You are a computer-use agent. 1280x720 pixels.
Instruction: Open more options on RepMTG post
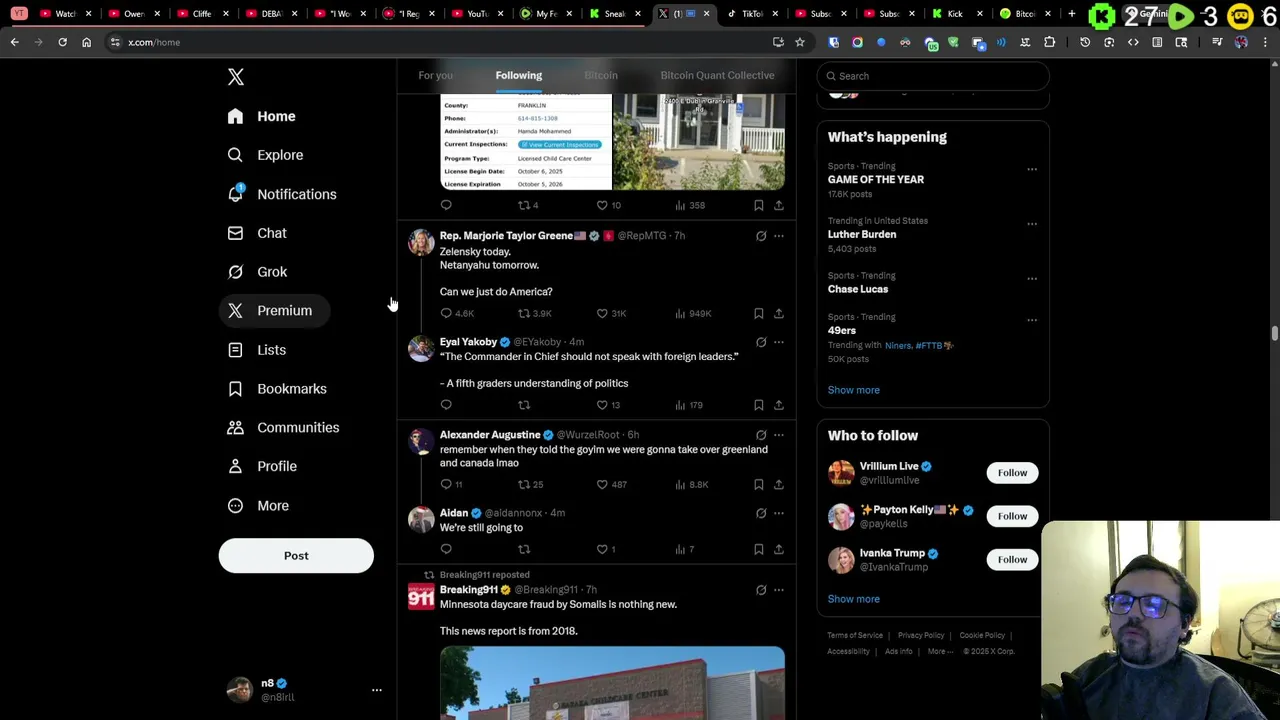click(x=779, y=236)
